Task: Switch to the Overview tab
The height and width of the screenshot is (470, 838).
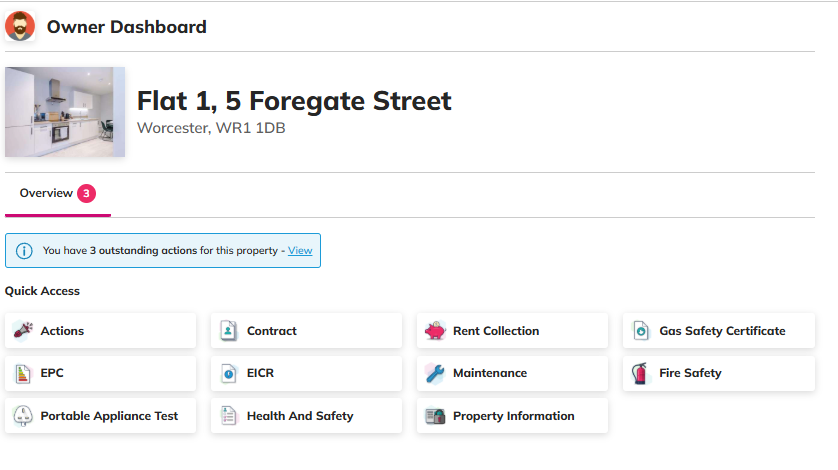Action: (46, 193)
